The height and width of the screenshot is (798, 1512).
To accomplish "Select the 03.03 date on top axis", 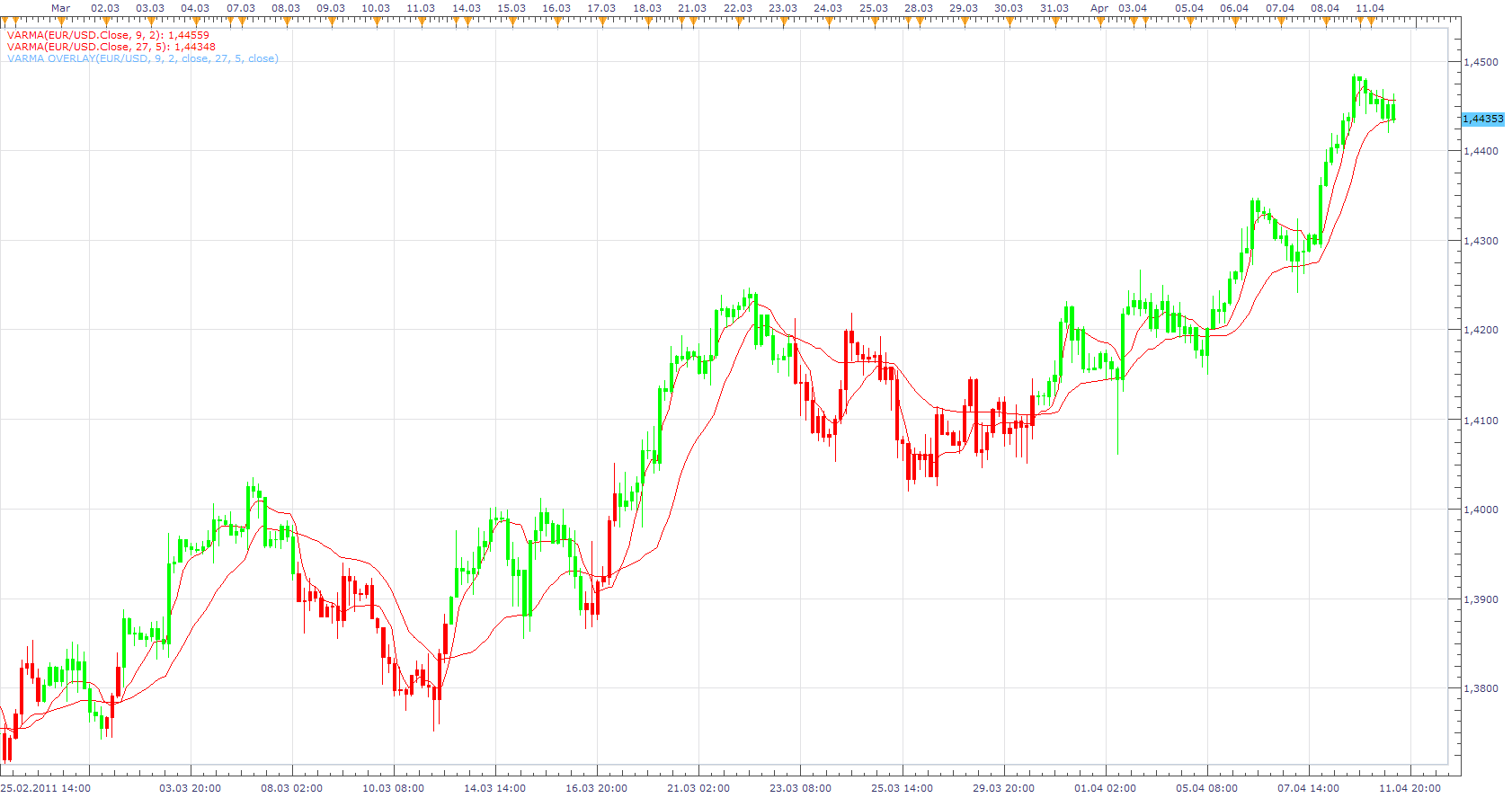I will point(150,8).
